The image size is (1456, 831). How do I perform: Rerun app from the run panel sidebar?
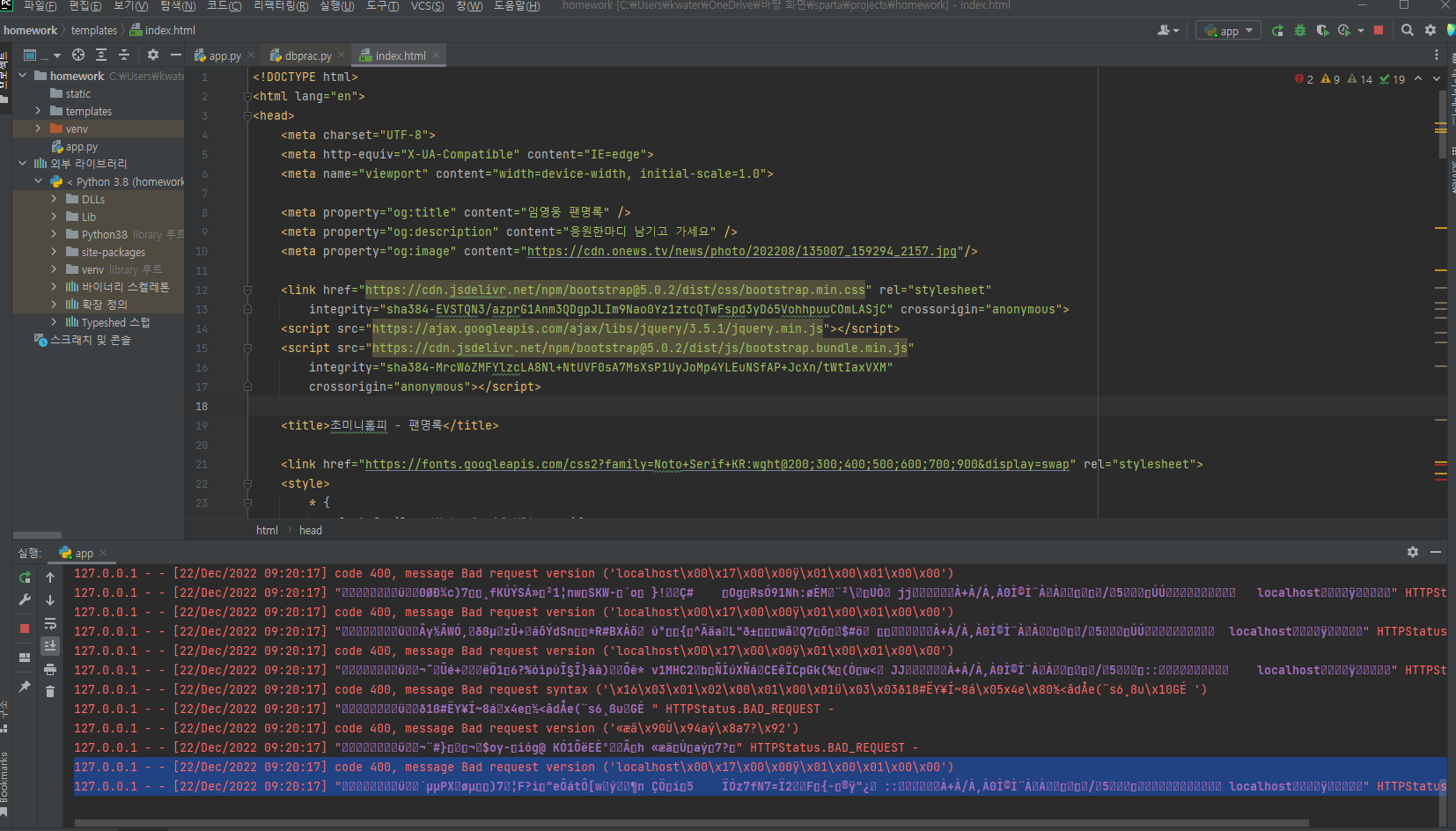click(x=25, y=577)
